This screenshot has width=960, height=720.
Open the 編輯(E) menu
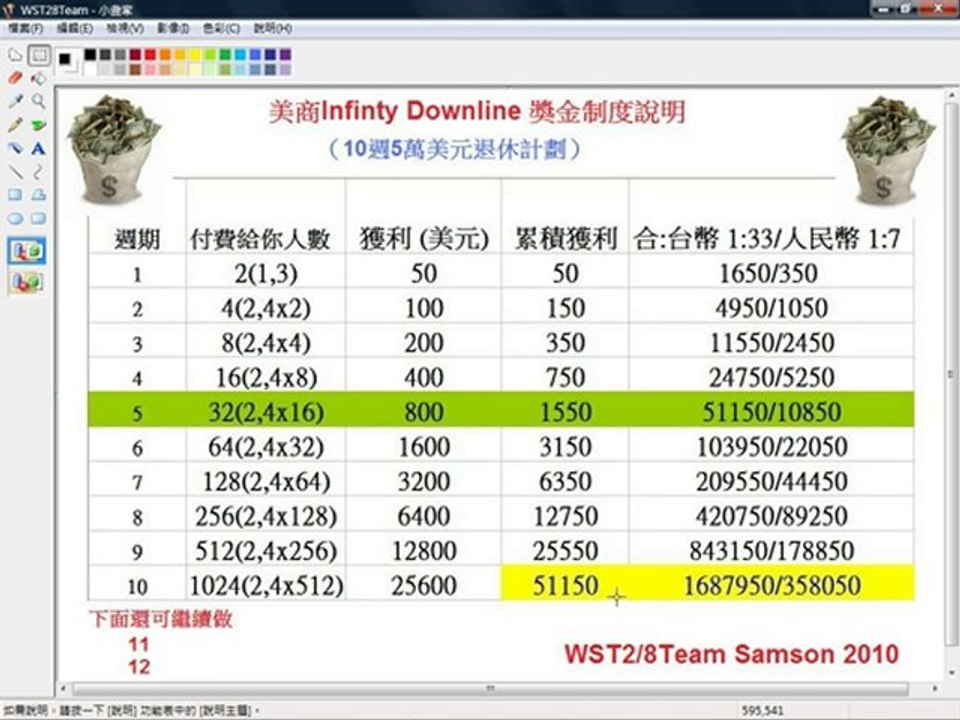(x=75, y=28)
